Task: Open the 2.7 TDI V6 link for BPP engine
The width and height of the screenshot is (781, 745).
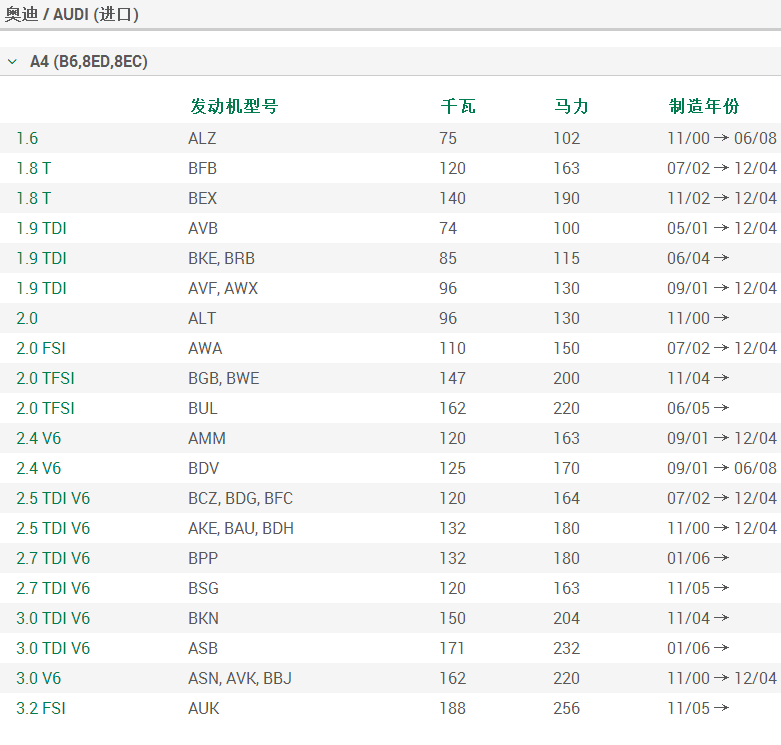Action: [53, 558]
